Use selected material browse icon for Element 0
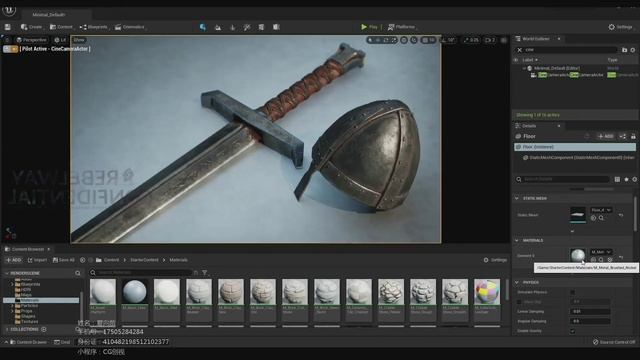The image size is (640, 360). (x=593, y=260)
